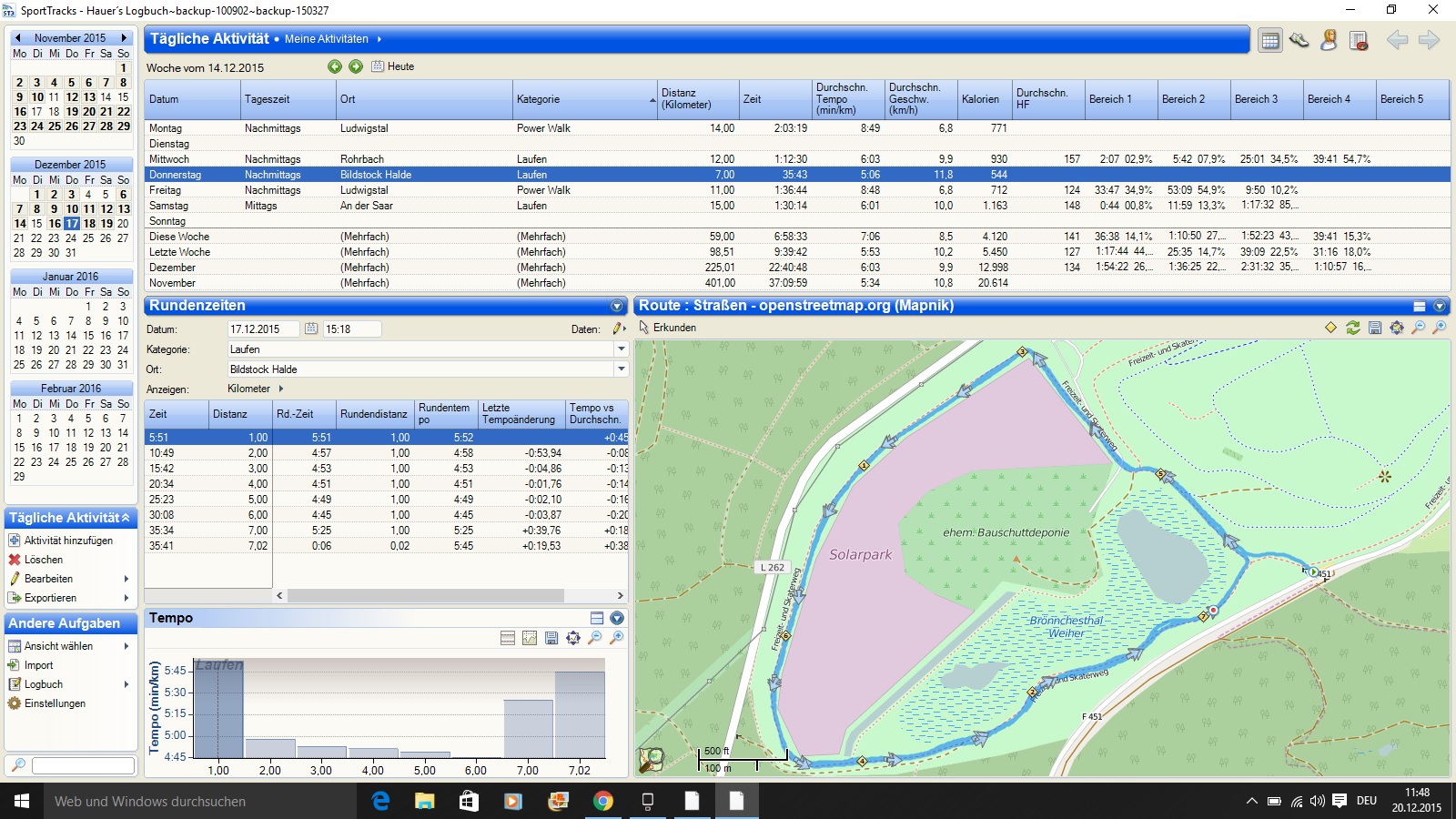1456x819 pixels.
Task: Save the route map using the floppy disk icon
Action: (x=1375, y=328)
